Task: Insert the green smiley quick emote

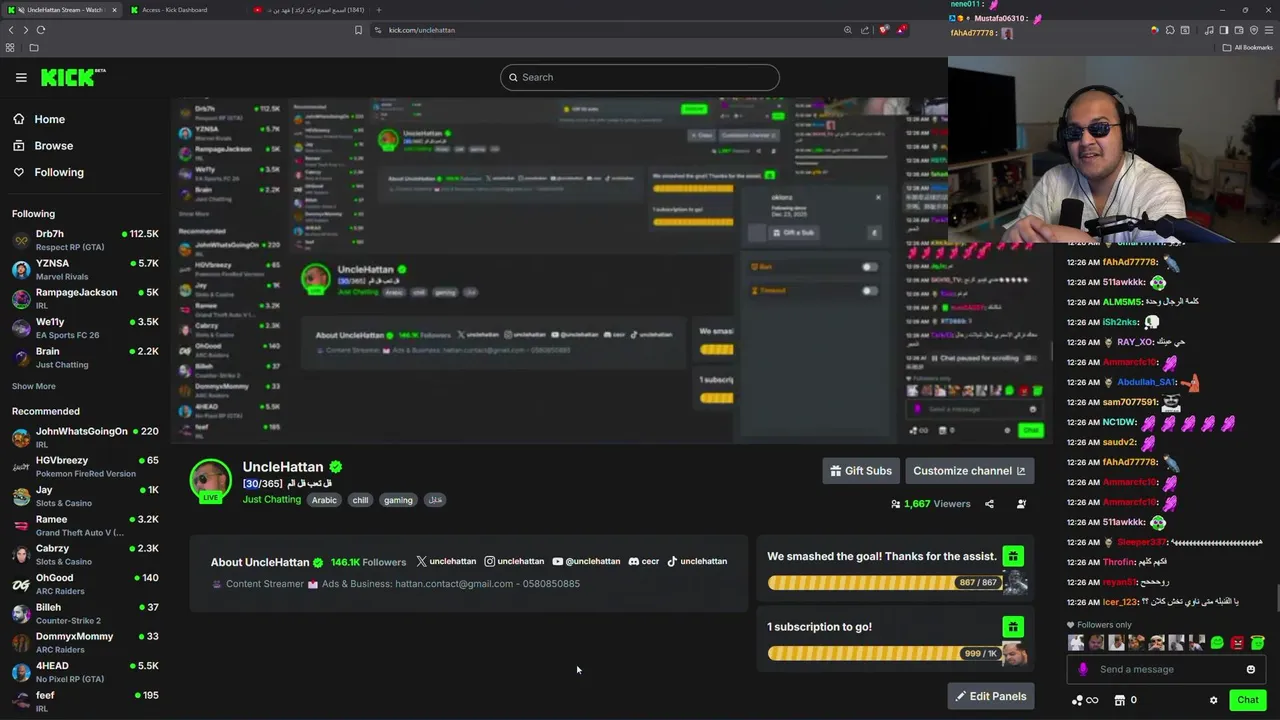Action: tap(1217, 643)
